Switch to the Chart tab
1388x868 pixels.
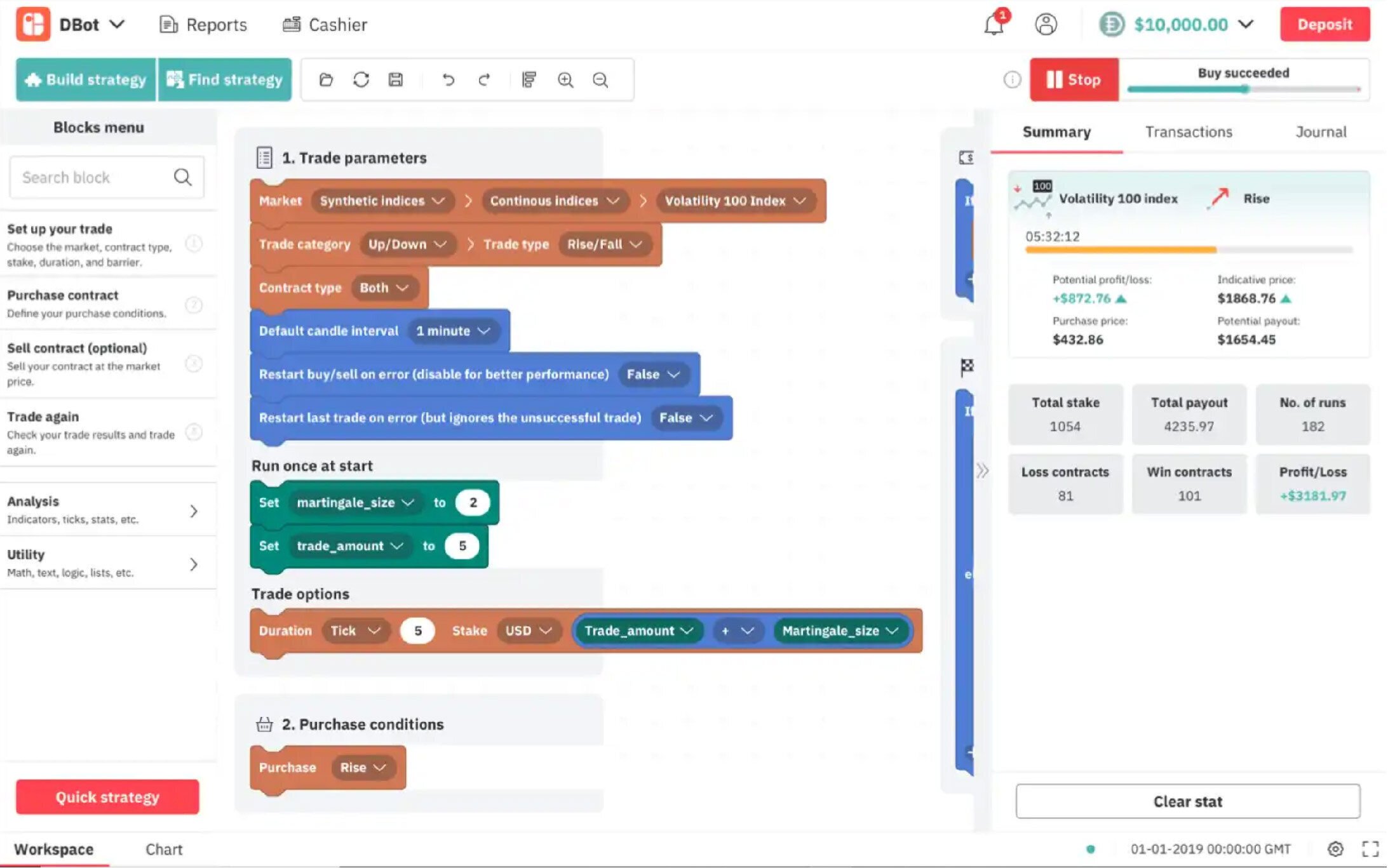[163, 849]
